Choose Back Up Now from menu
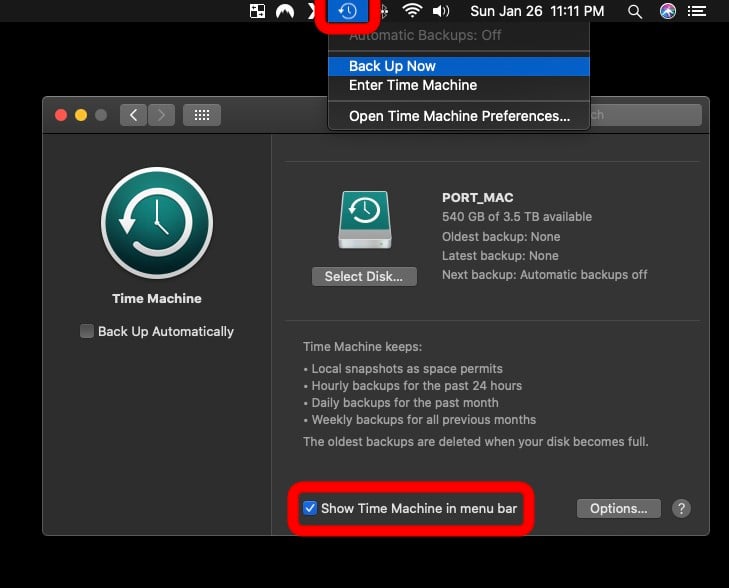The image size is (729, 588). pyautogui.click(x=459, y=66)
